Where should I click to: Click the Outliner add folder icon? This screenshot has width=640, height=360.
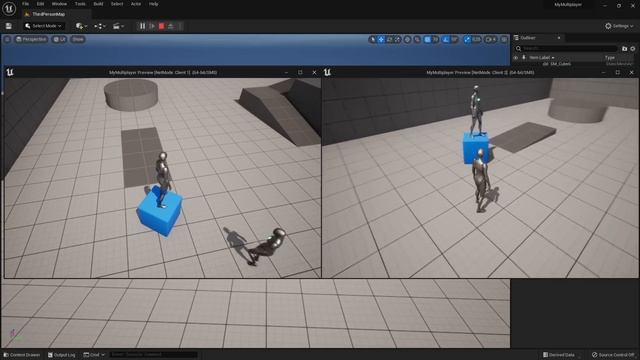point(624,49)
